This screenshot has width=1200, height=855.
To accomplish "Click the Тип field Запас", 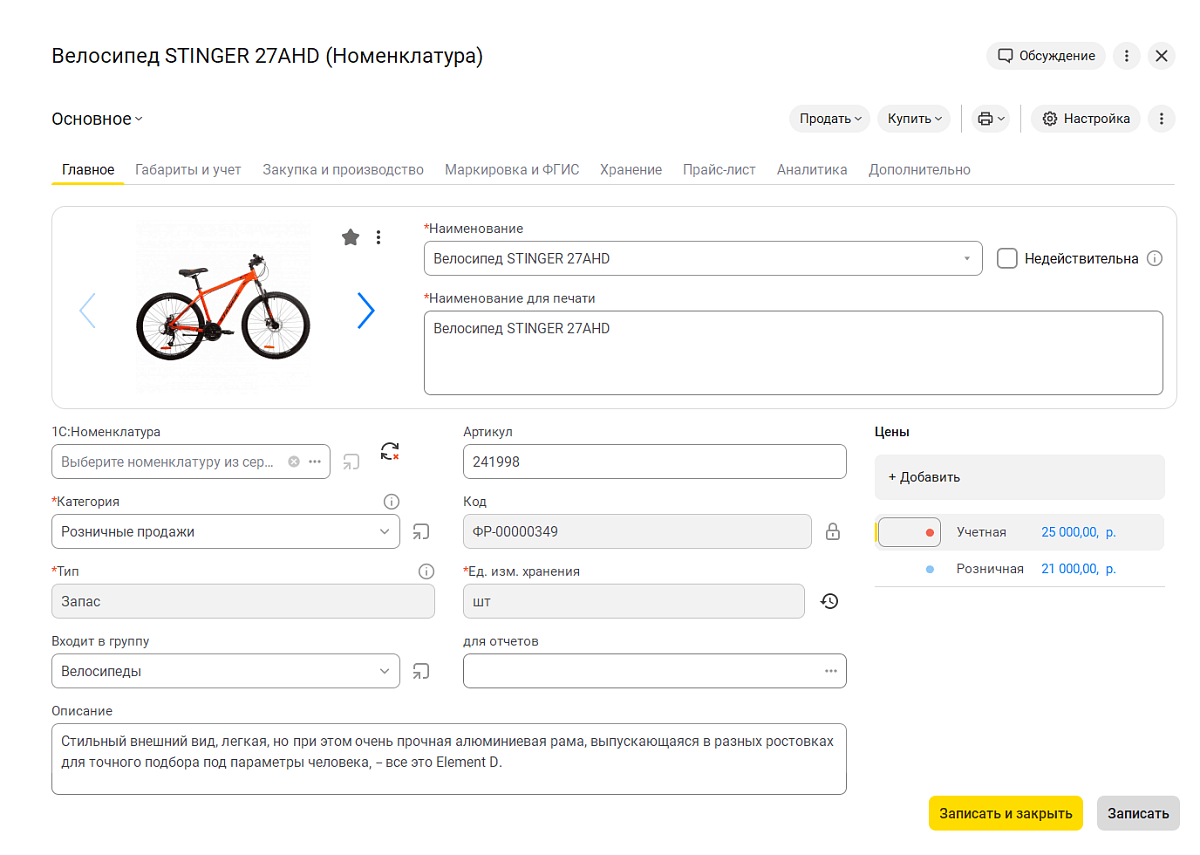I will (243, 601).
